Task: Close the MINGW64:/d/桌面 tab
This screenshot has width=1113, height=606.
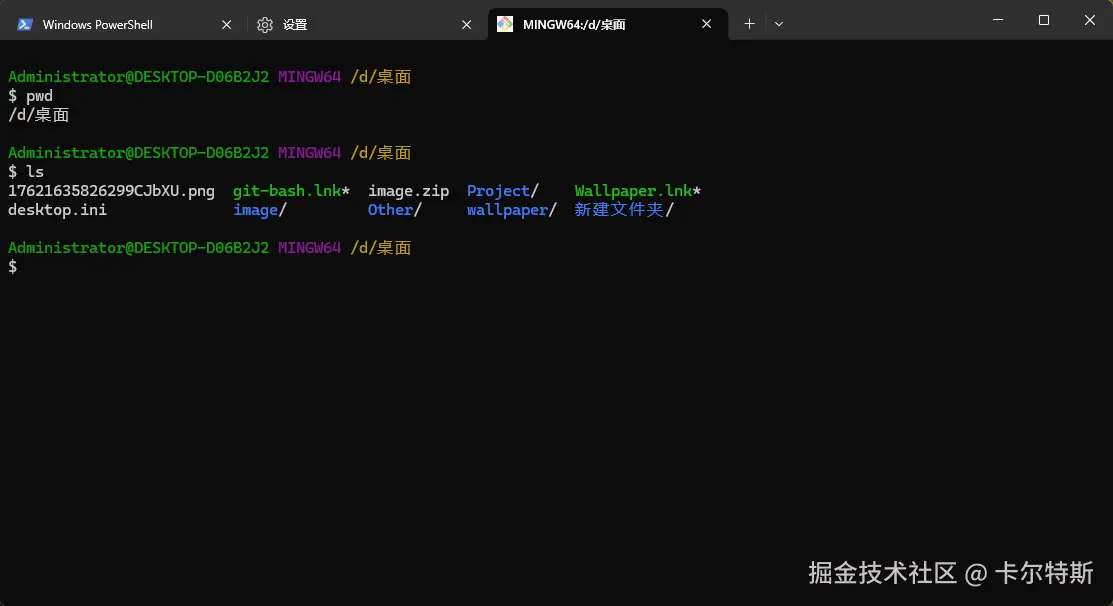Action: (x=706, y=23)
